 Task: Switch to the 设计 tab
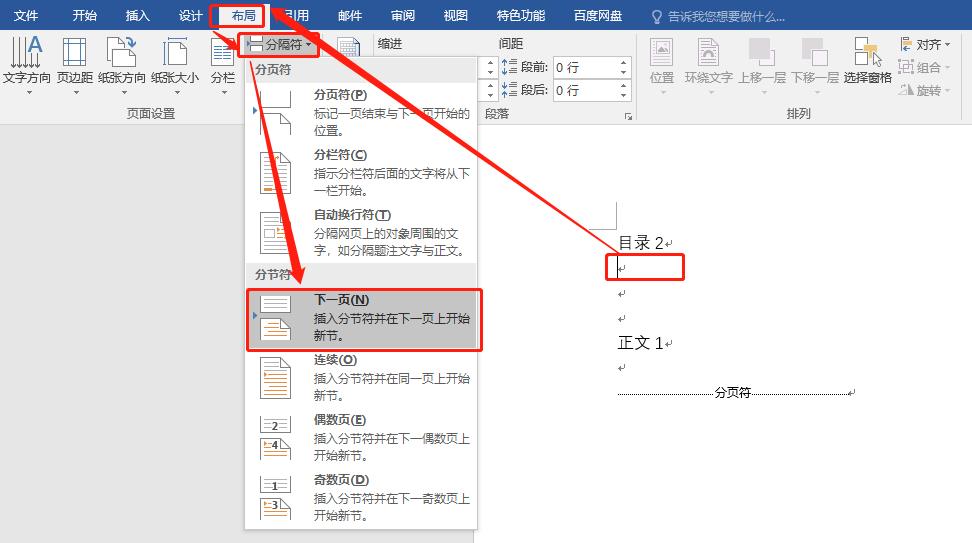(191, 15)
